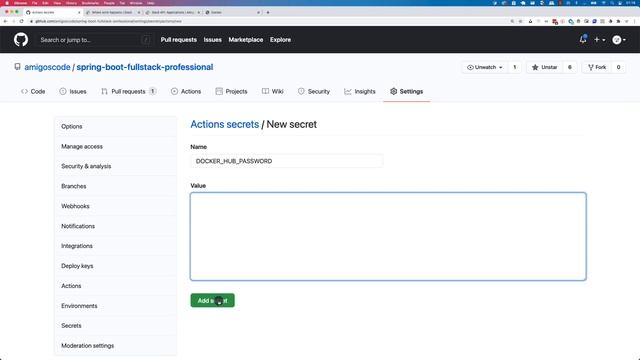Viewport: 640px width, 360px height.
Task: Open the Apple menu
Action: pyautogui.click(x=7, y=3)
